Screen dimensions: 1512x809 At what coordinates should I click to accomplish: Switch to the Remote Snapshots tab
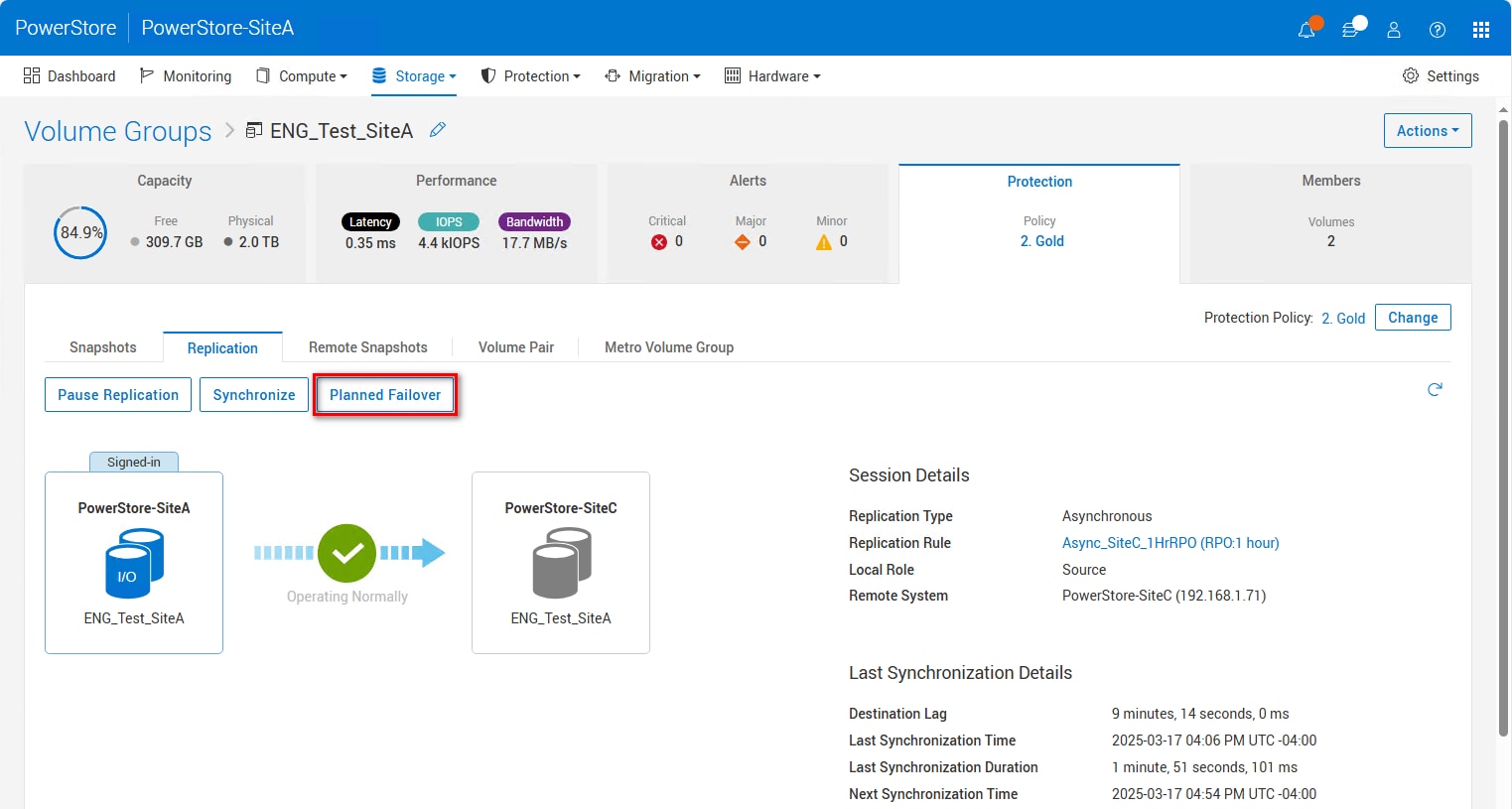click(x=368, y=347)
